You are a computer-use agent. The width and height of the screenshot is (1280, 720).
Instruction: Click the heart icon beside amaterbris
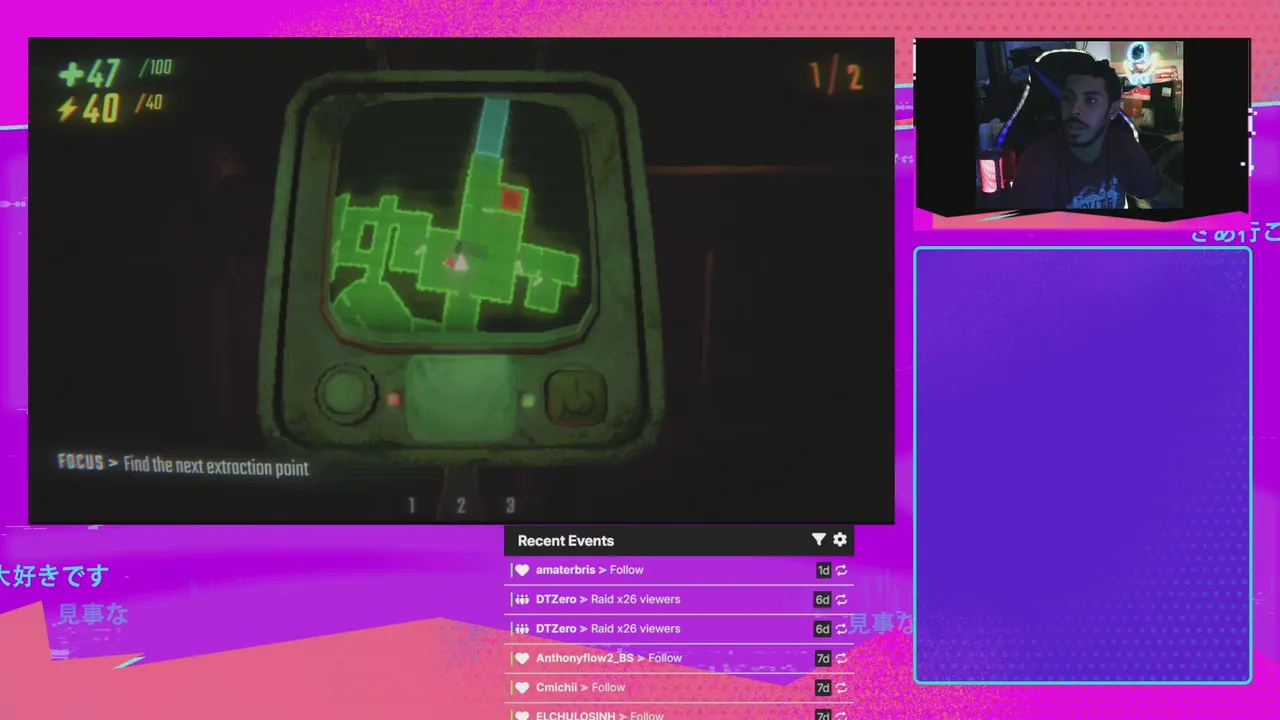(522, 570)
